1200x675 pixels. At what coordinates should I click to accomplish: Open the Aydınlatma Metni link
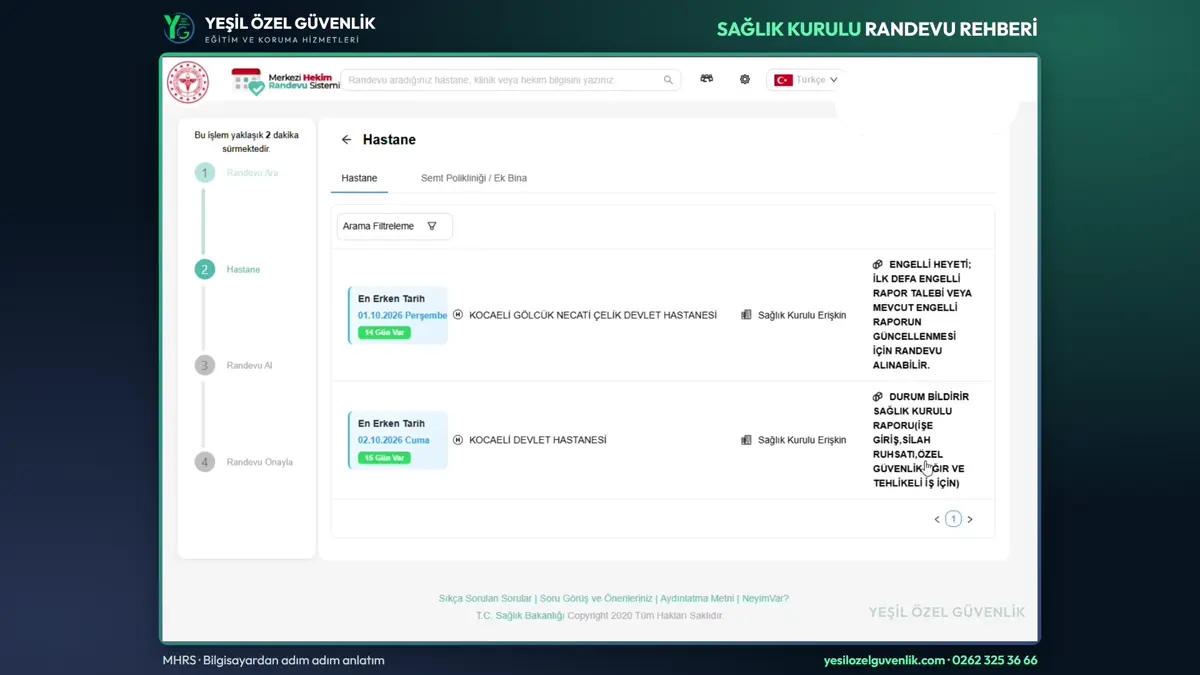697,599
